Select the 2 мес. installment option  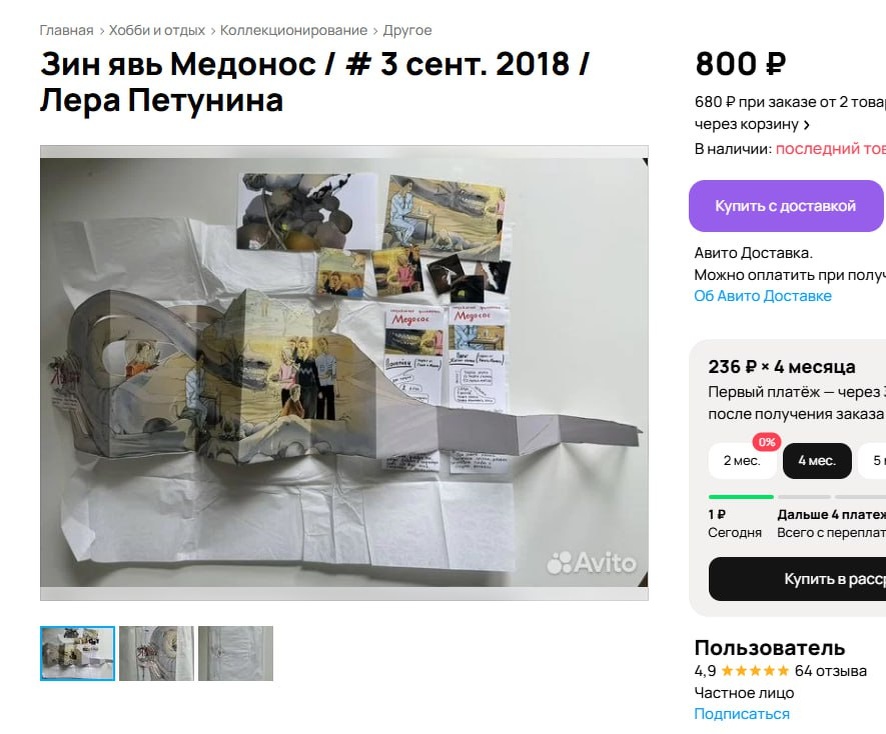point(742,461)
